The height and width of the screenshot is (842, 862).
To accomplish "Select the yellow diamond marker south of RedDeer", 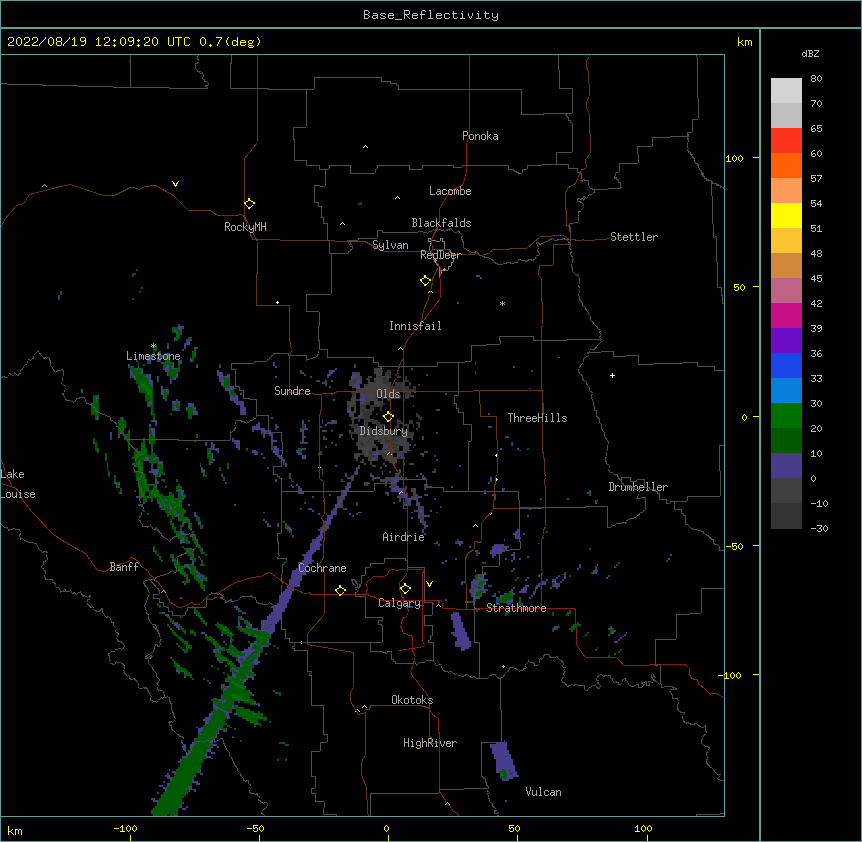I will coord(425,281).
